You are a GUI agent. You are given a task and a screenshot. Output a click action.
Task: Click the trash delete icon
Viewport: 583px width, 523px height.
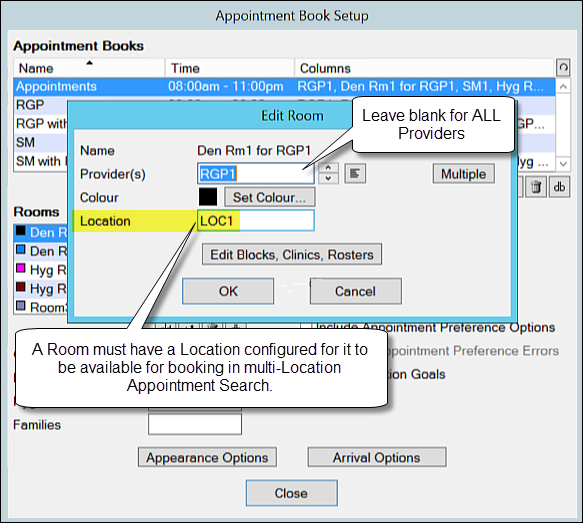(x=536, y=187)
